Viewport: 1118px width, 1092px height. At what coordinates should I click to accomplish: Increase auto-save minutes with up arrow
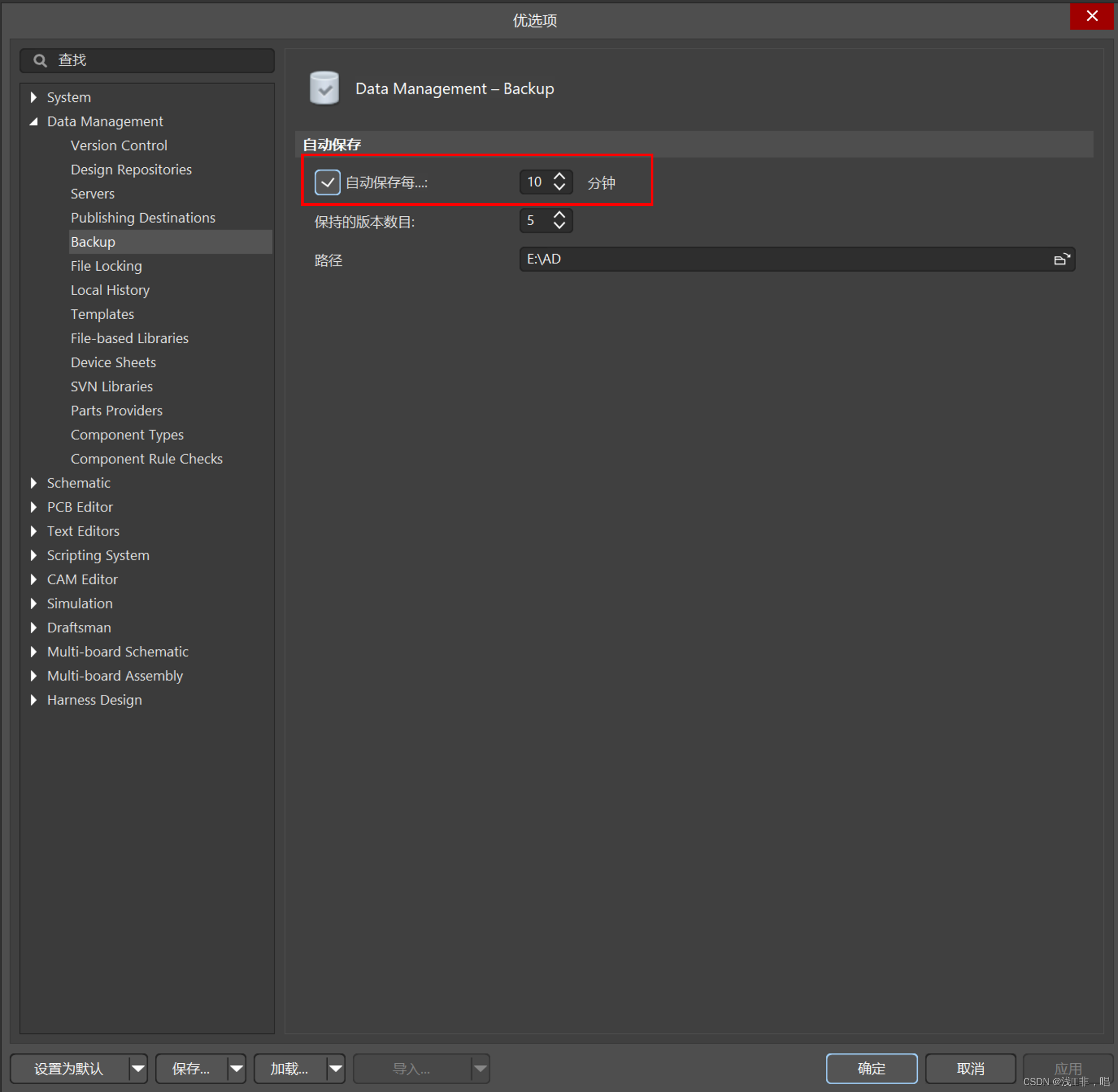click(559, 176)
